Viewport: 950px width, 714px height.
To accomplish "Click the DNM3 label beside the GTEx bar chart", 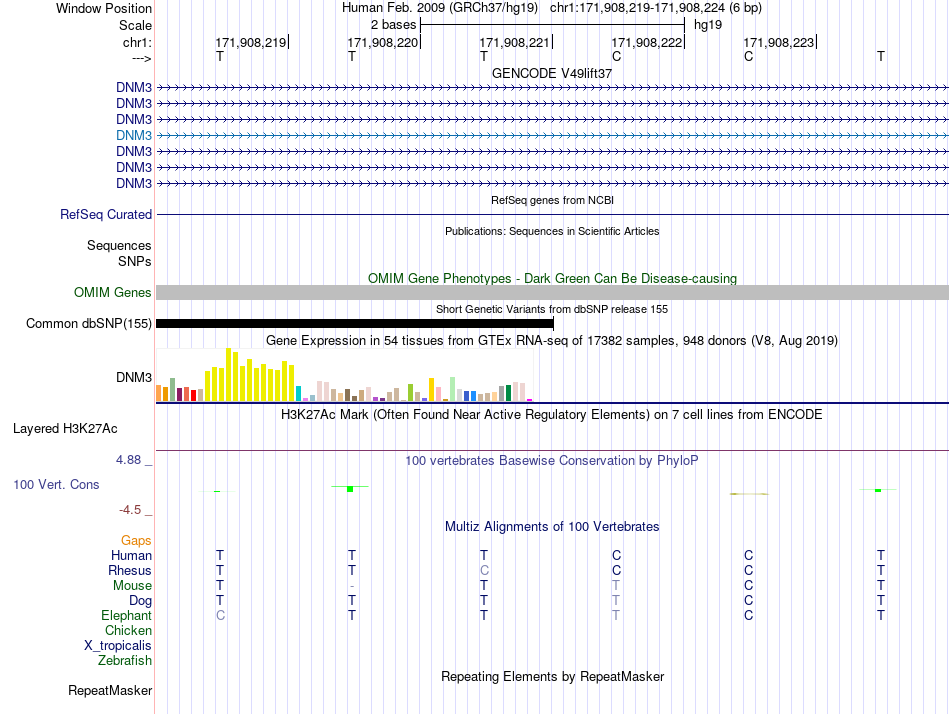I will pyautogui.click(x=134, y=378).
